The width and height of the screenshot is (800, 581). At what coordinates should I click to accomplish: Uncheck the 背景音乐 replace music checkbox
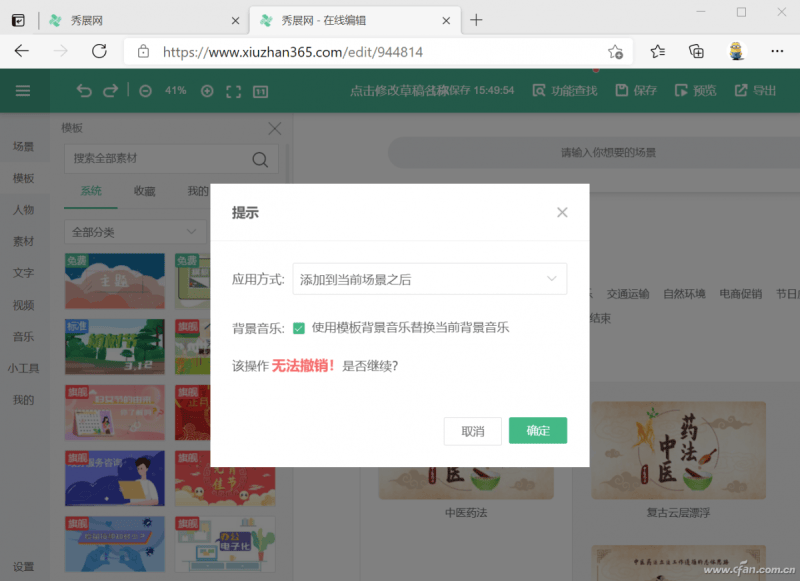point(298,327)
